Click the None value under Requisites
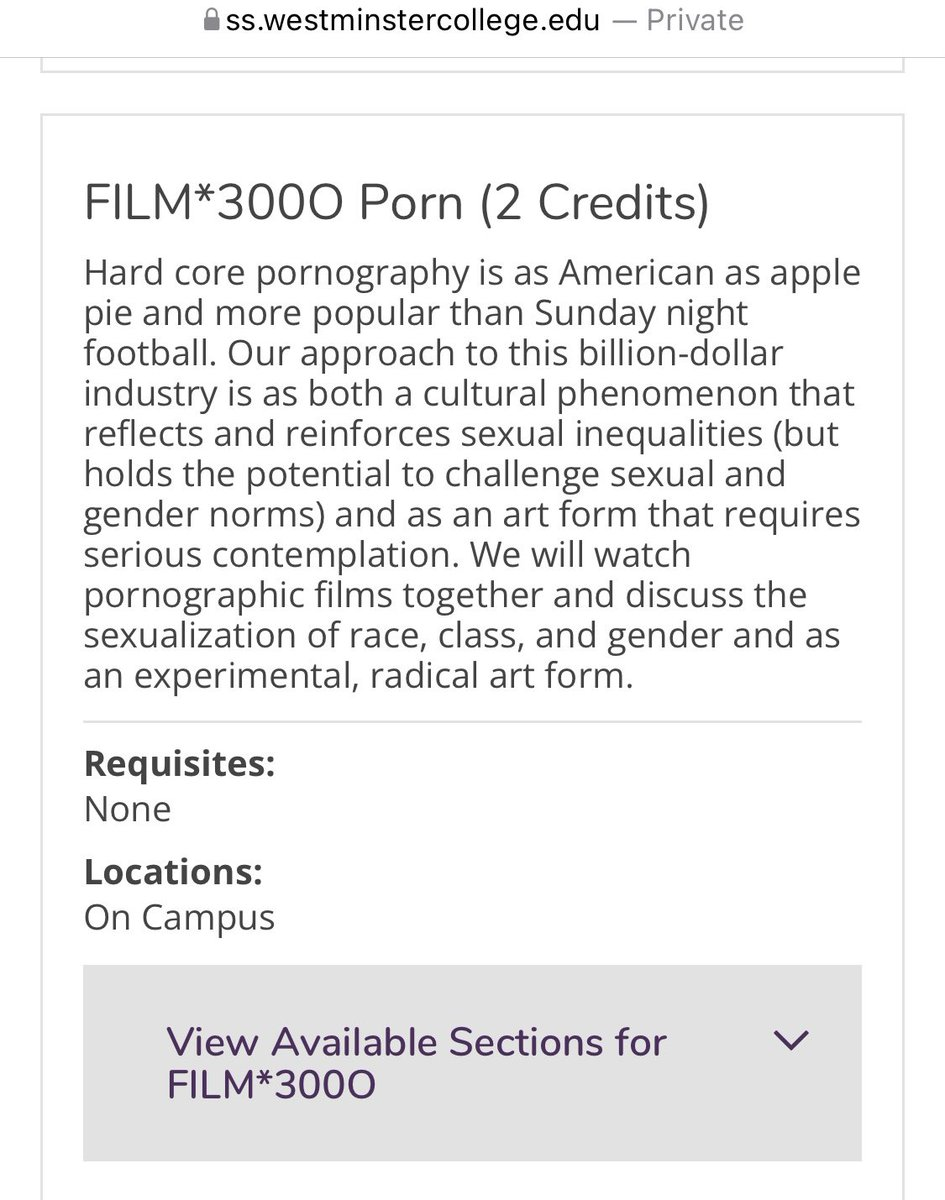The width and height of the screenshot is (945, 1200). (x=128, y=809)
